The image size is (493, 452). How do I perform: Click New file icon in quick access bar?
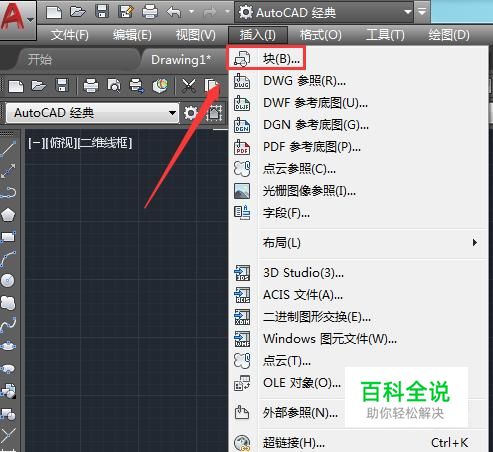pos(54,13)
